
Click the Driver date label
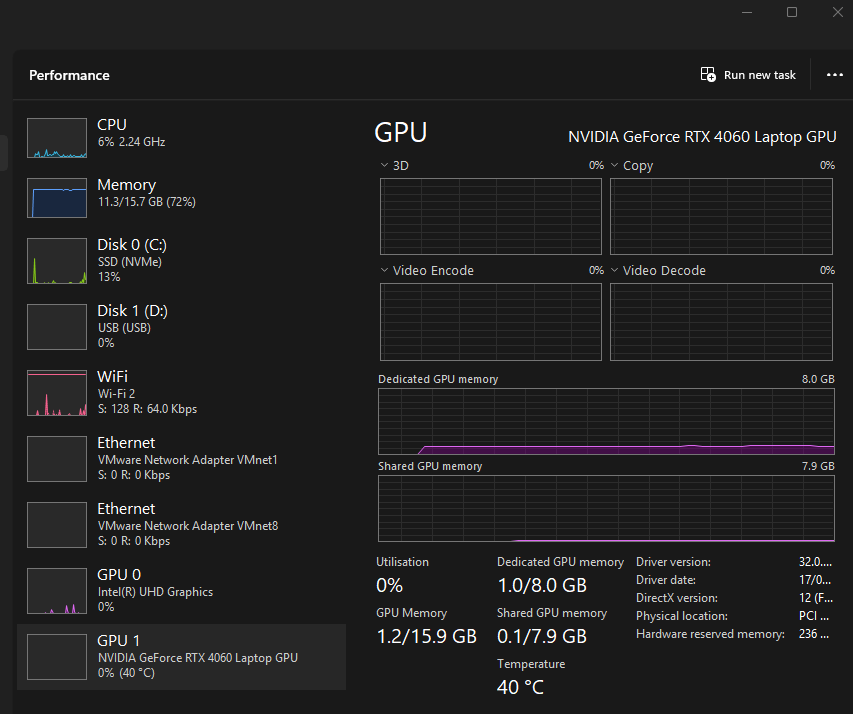[x=666, y=580]
